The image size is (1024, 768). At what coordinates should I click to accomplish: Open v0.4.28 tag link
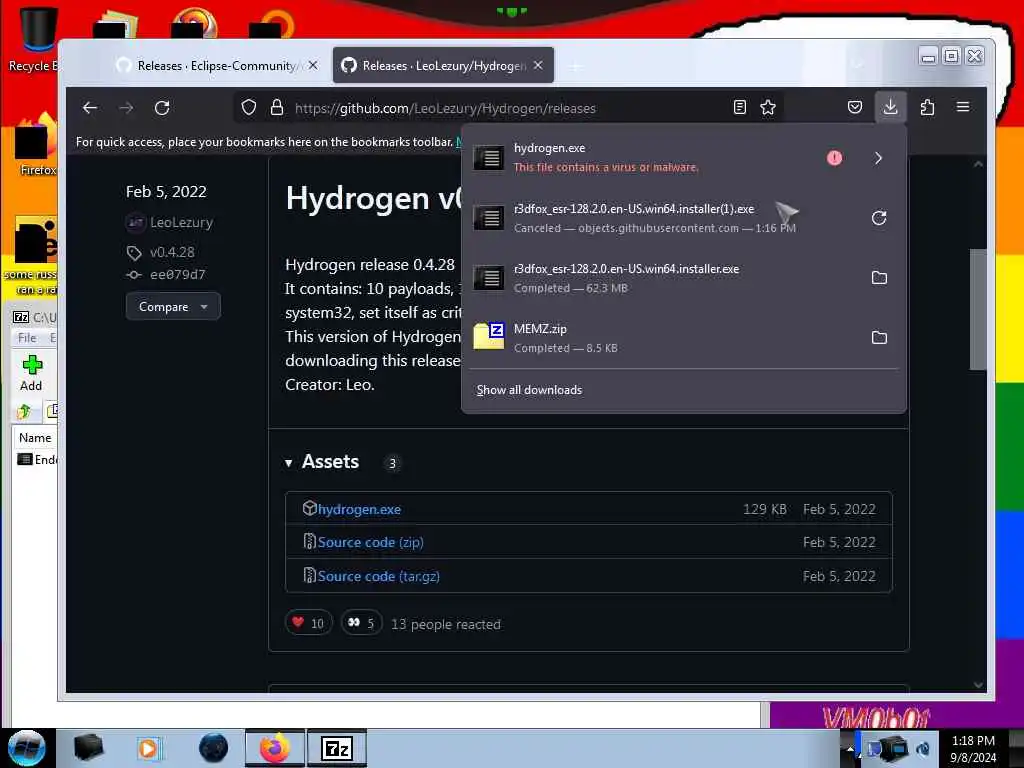click(x=172, y=252)
